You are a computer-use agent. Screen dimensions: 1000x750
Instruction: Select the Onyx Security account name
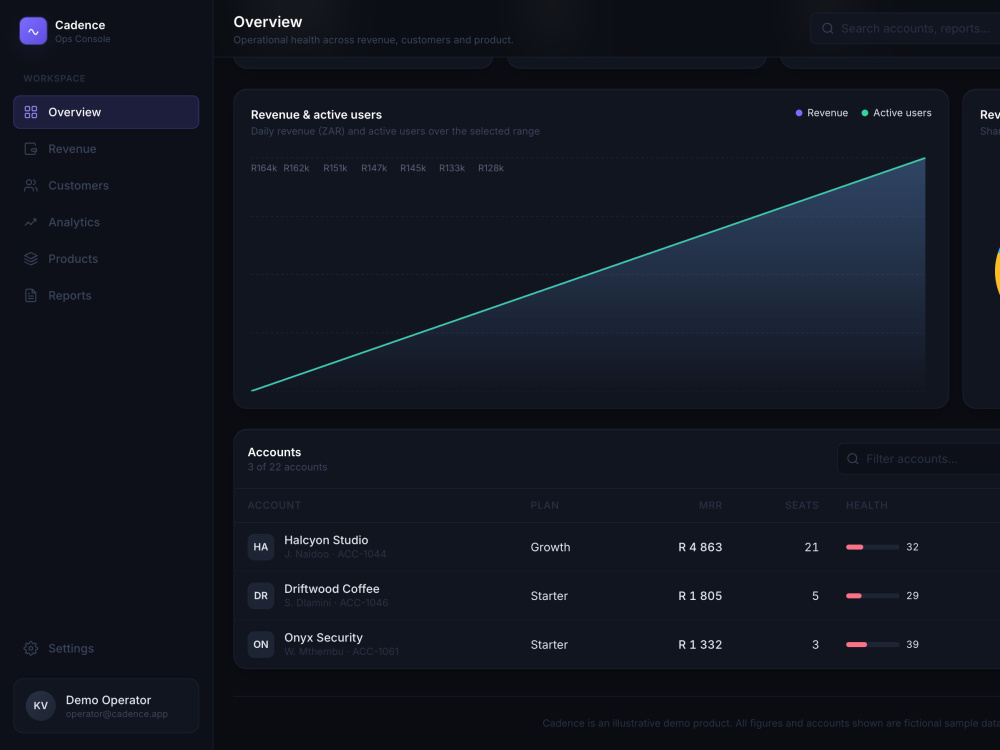pos(323,638)
